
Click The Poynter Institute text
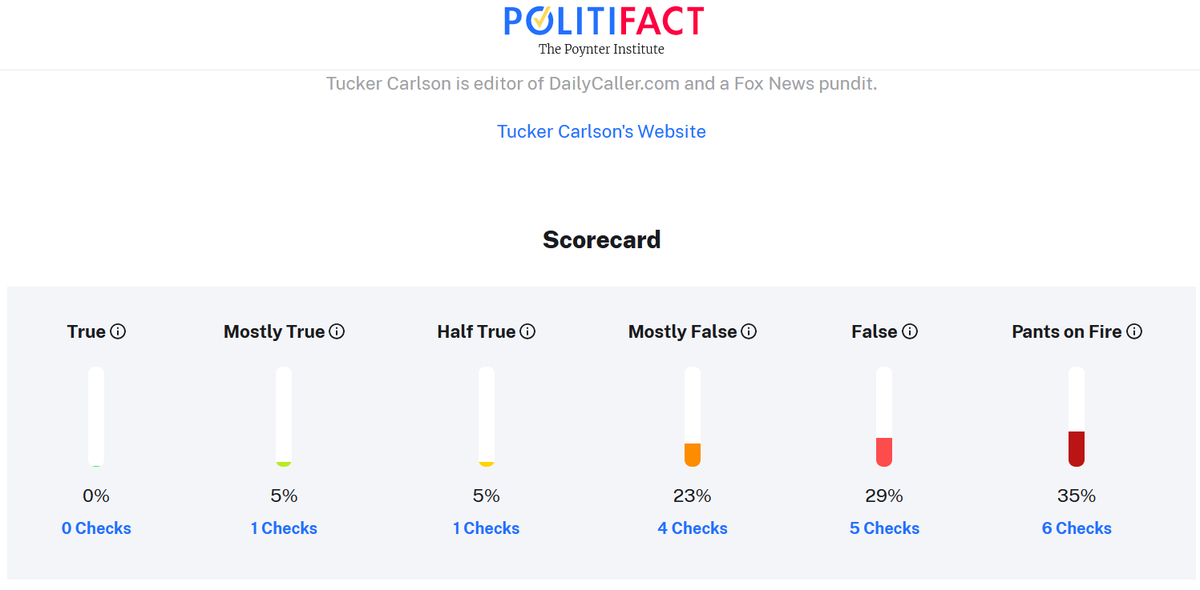point(601,49)
